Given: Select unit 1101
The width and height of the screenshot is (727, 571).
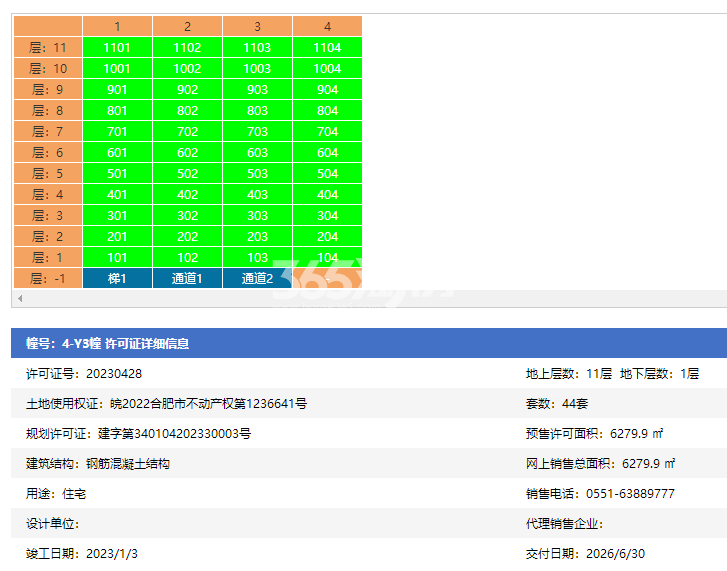Looking at the screenshot, I should coord(117,47).
